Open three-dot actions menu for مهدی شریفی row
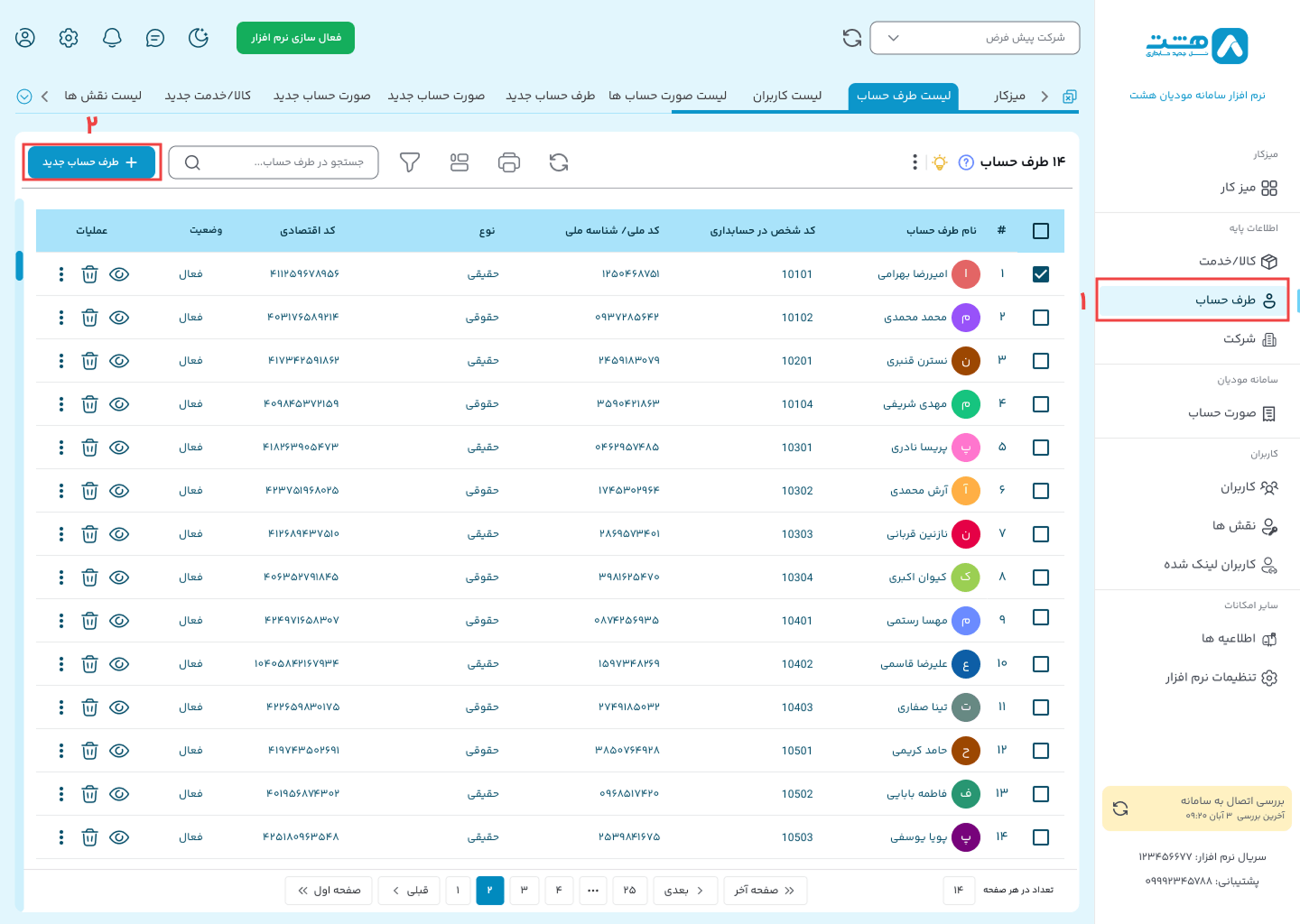Screen dimensions: 1300x924 click(61, 404)
